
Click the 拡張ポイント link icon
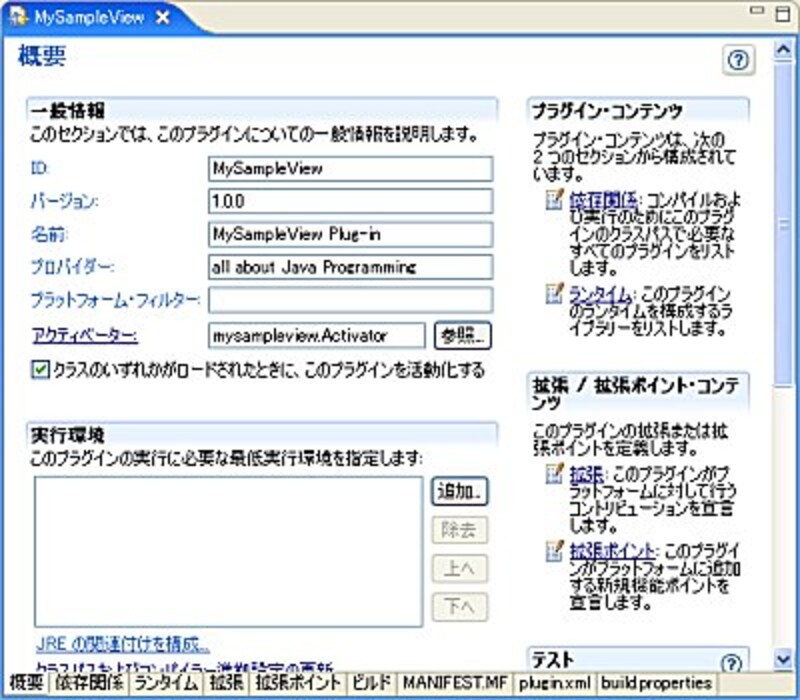click(x=554, y=549)
